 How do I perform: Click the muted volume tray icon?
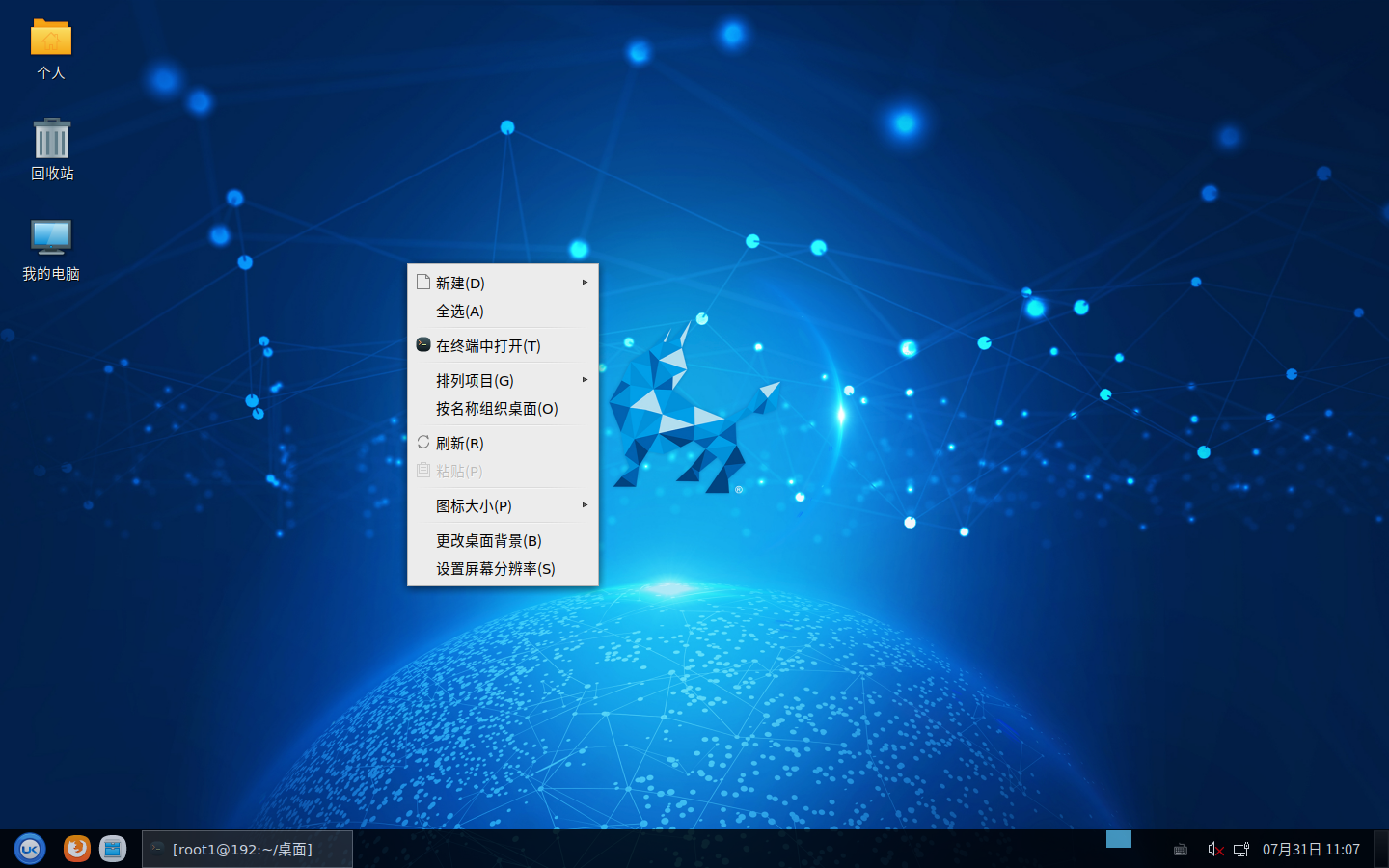click(1215, 850)
